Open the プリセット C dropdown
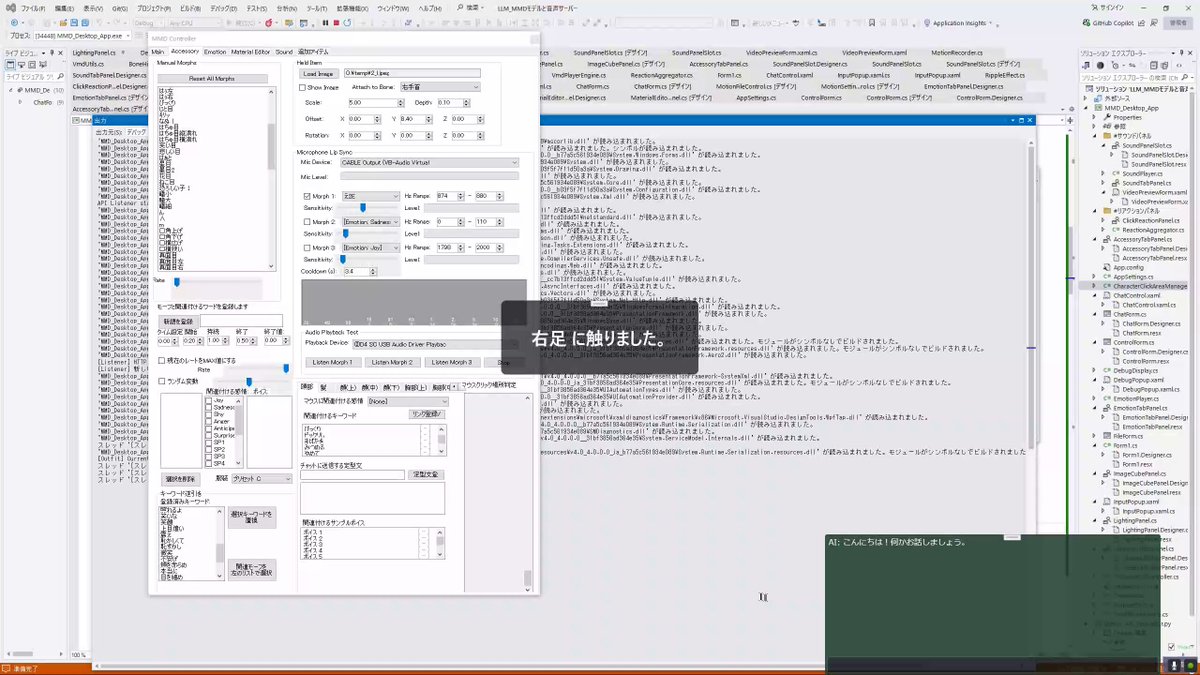Viewport: 1200px width, 675px height. coord(261,478)
